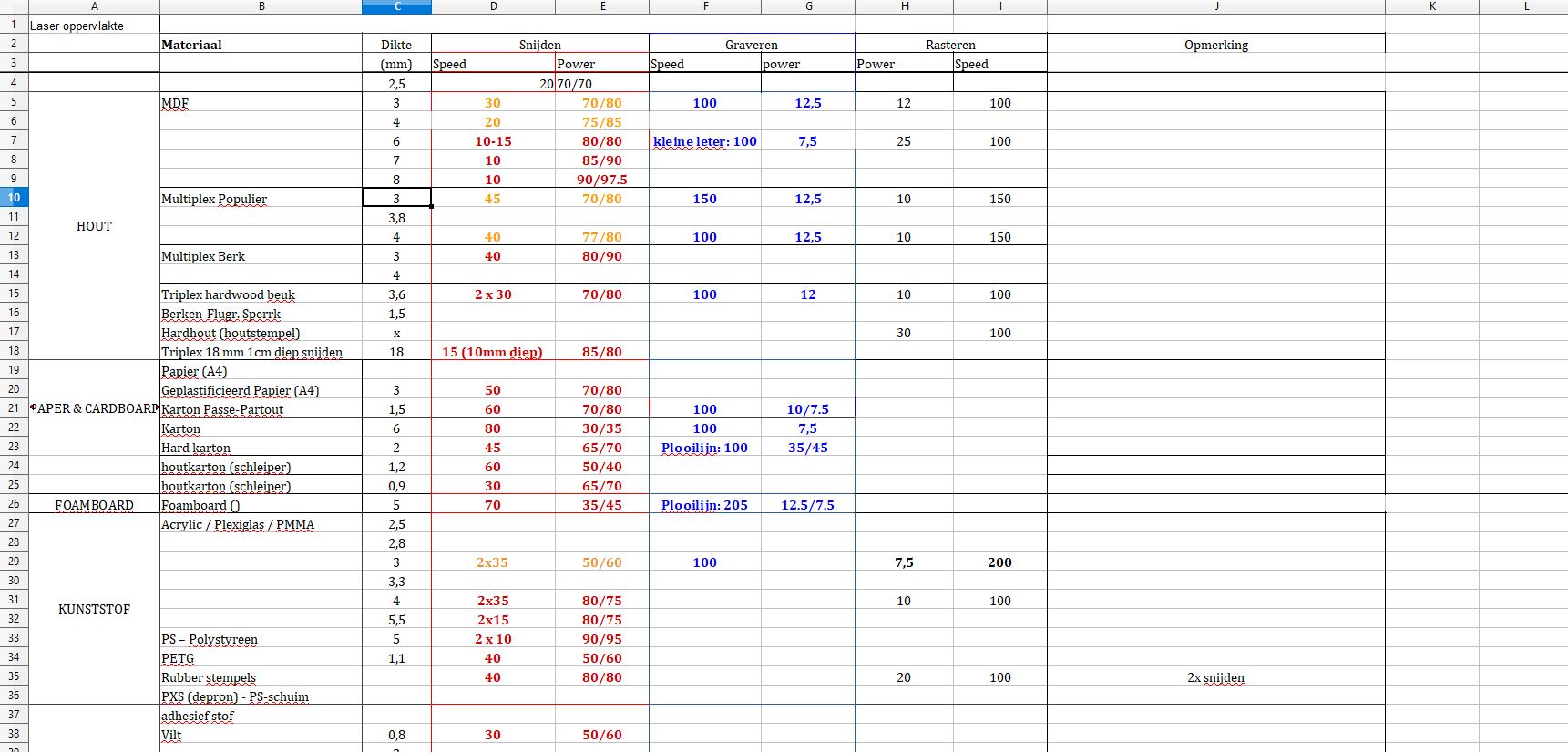Click the '77/80' power cell
The height and width of the screenshot is (753, 1568).
(x=602, y=237)
